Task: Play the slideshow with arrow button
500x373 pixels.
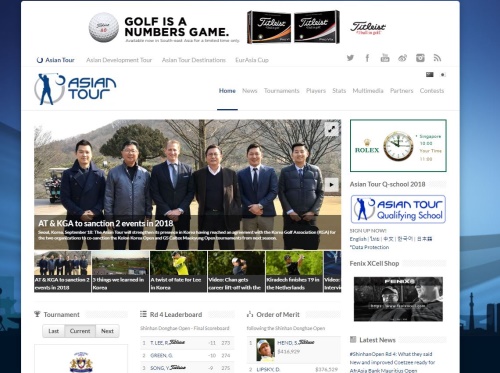Action: coord(332,184)
